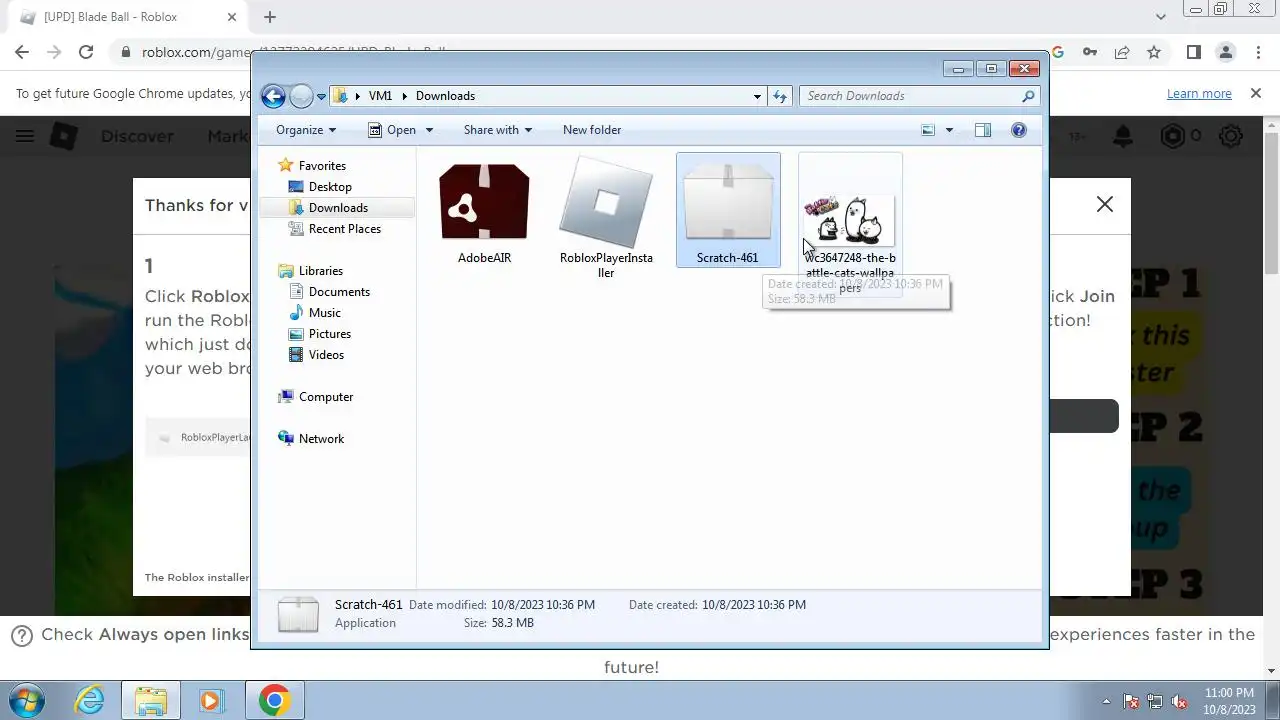The image size is (1280, 720).
Task: Click the search magnifier icon
Action: 1028,96
